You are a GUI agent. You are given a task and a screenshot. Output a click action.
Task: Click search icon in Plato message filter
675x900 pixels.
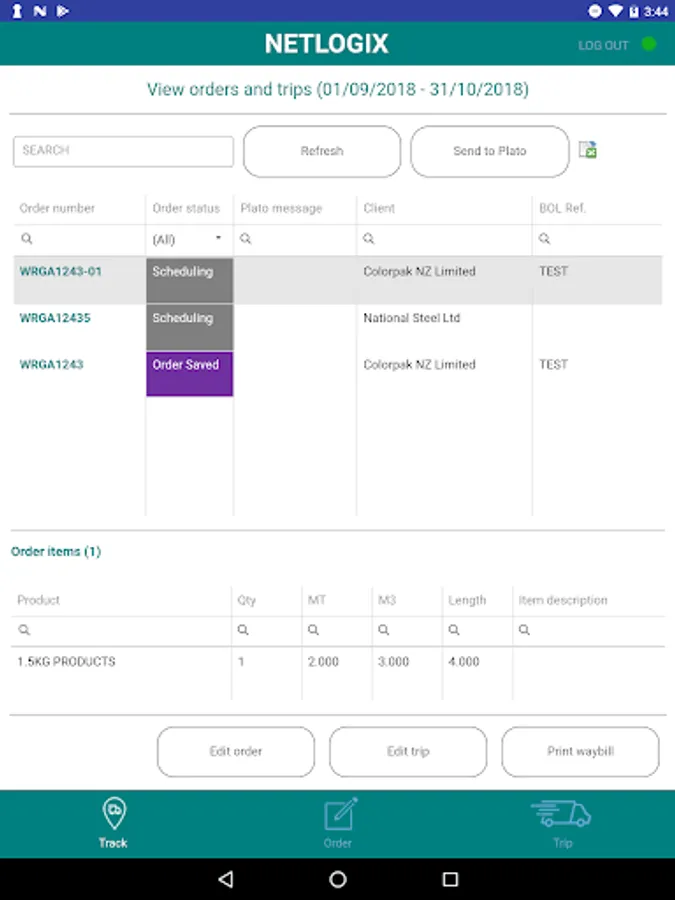click(246, 240)
